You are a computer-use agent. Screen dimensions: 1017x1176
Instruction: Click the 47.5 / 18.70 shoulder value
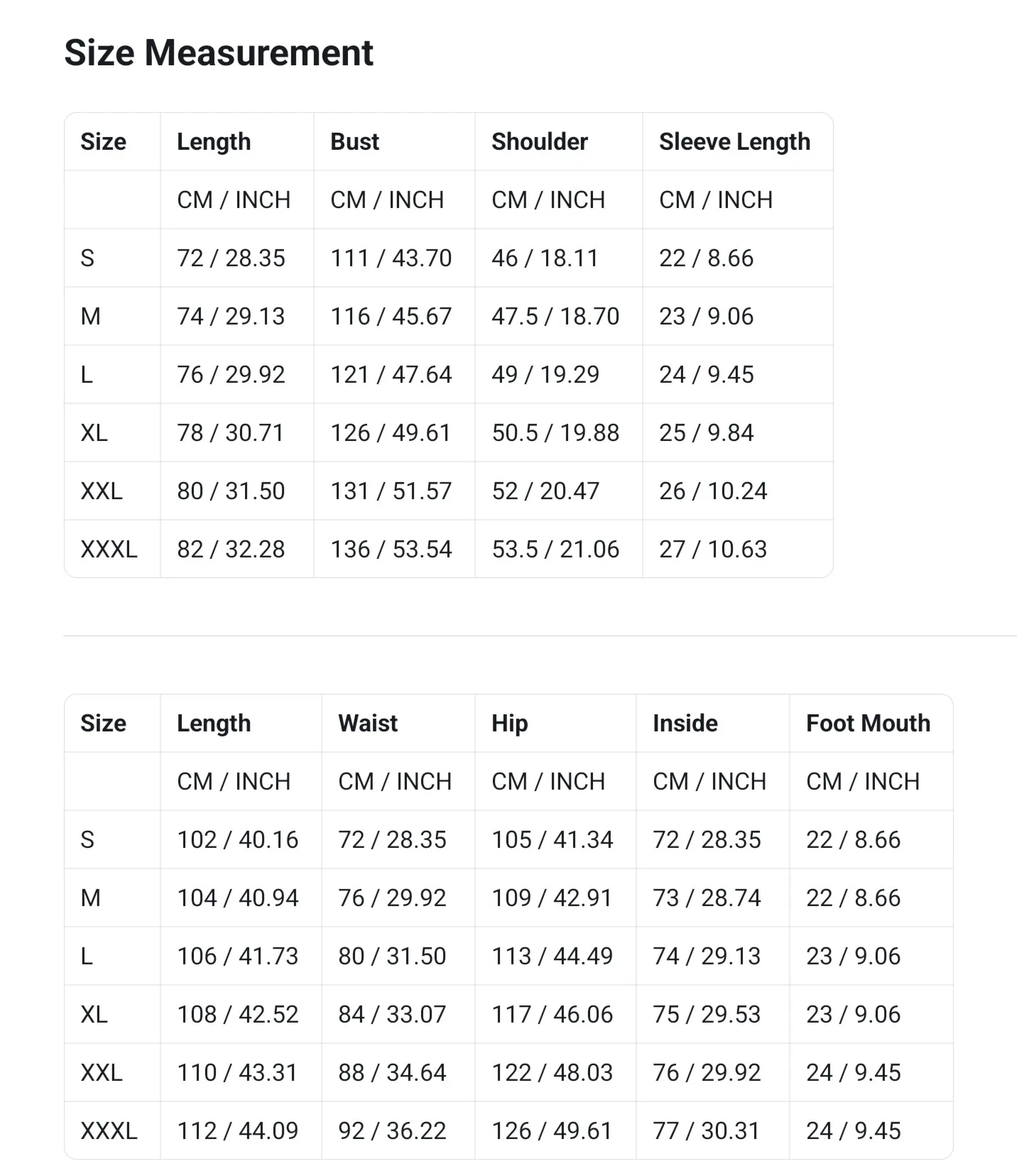[x=555, y=316]
